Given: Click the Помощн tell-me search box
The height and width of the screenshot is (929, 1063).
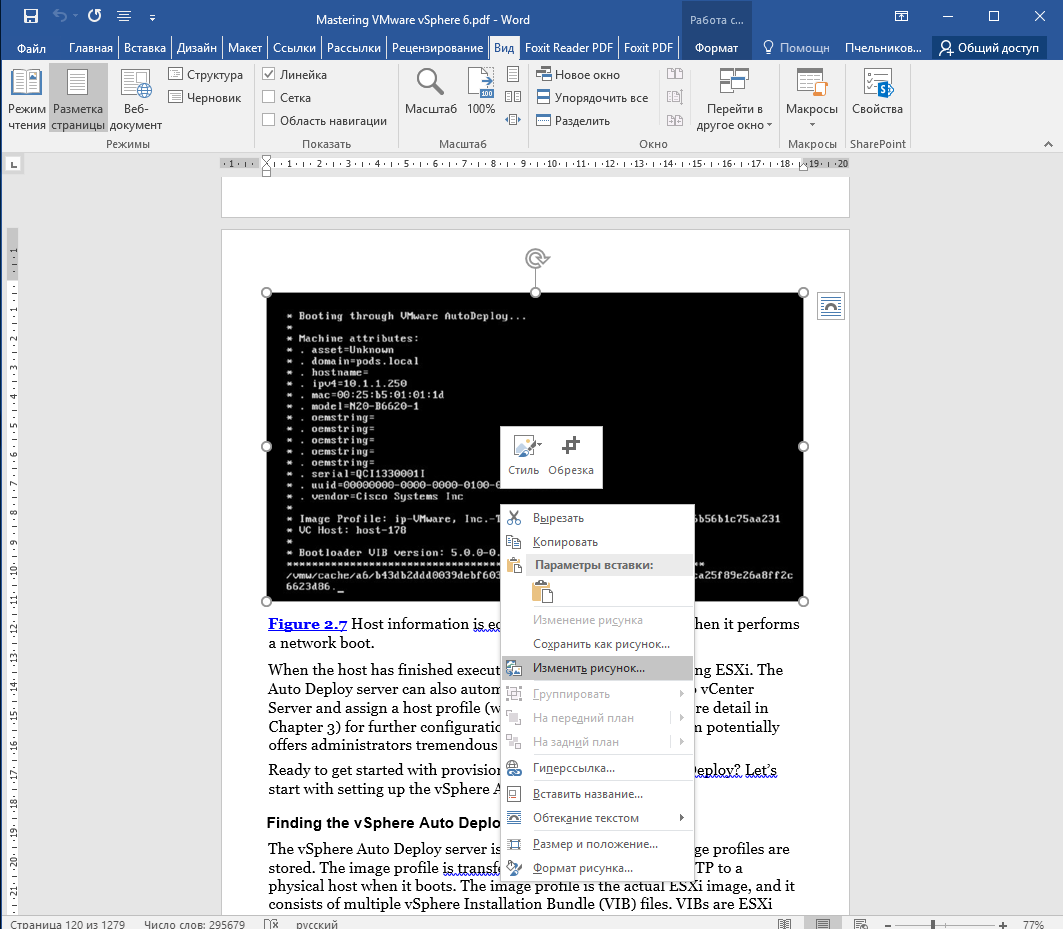Looking at the screenshot, I should coord(797,47).
